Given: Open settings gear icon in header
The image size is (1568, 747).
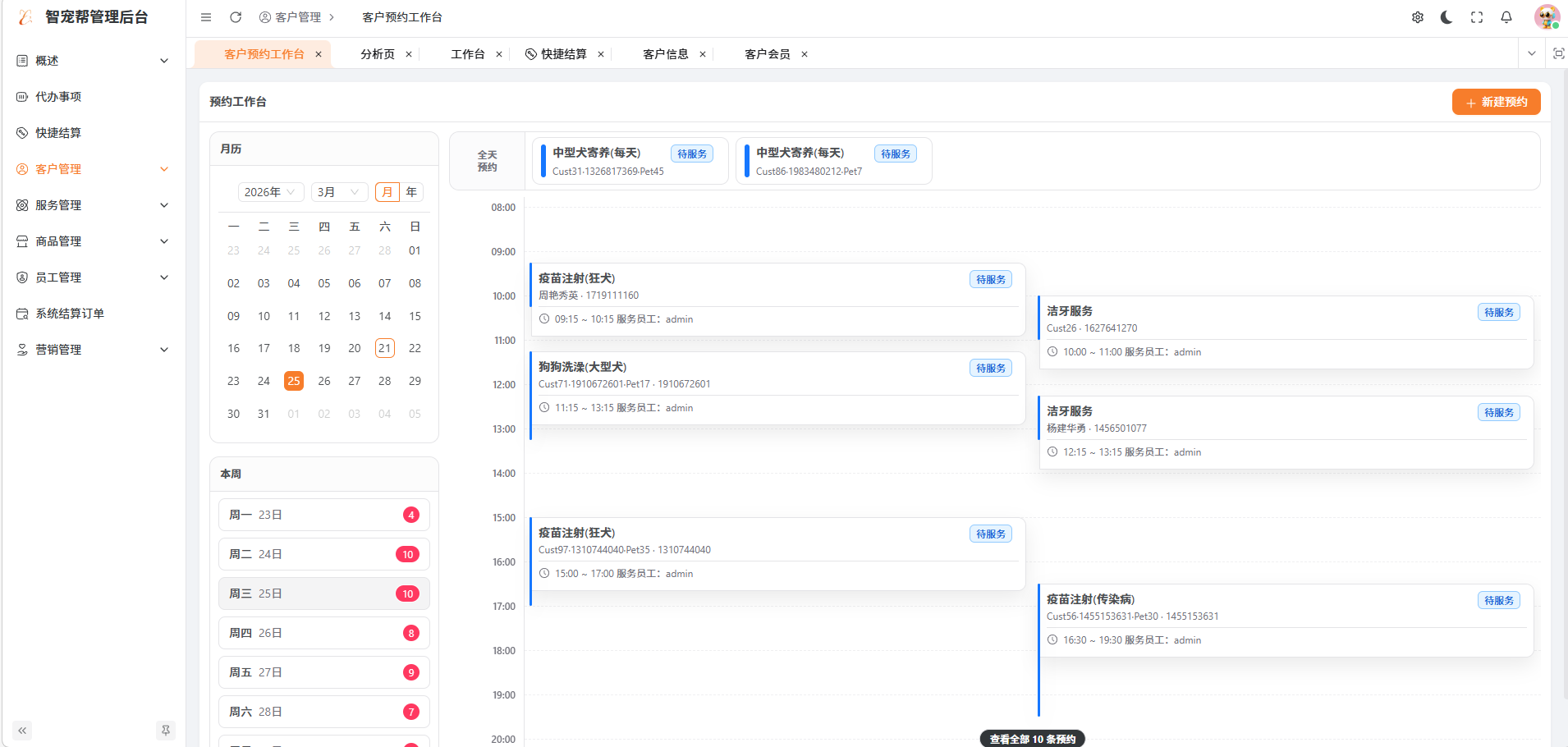Looking at the screenshot, I should tap(1418, 17).
